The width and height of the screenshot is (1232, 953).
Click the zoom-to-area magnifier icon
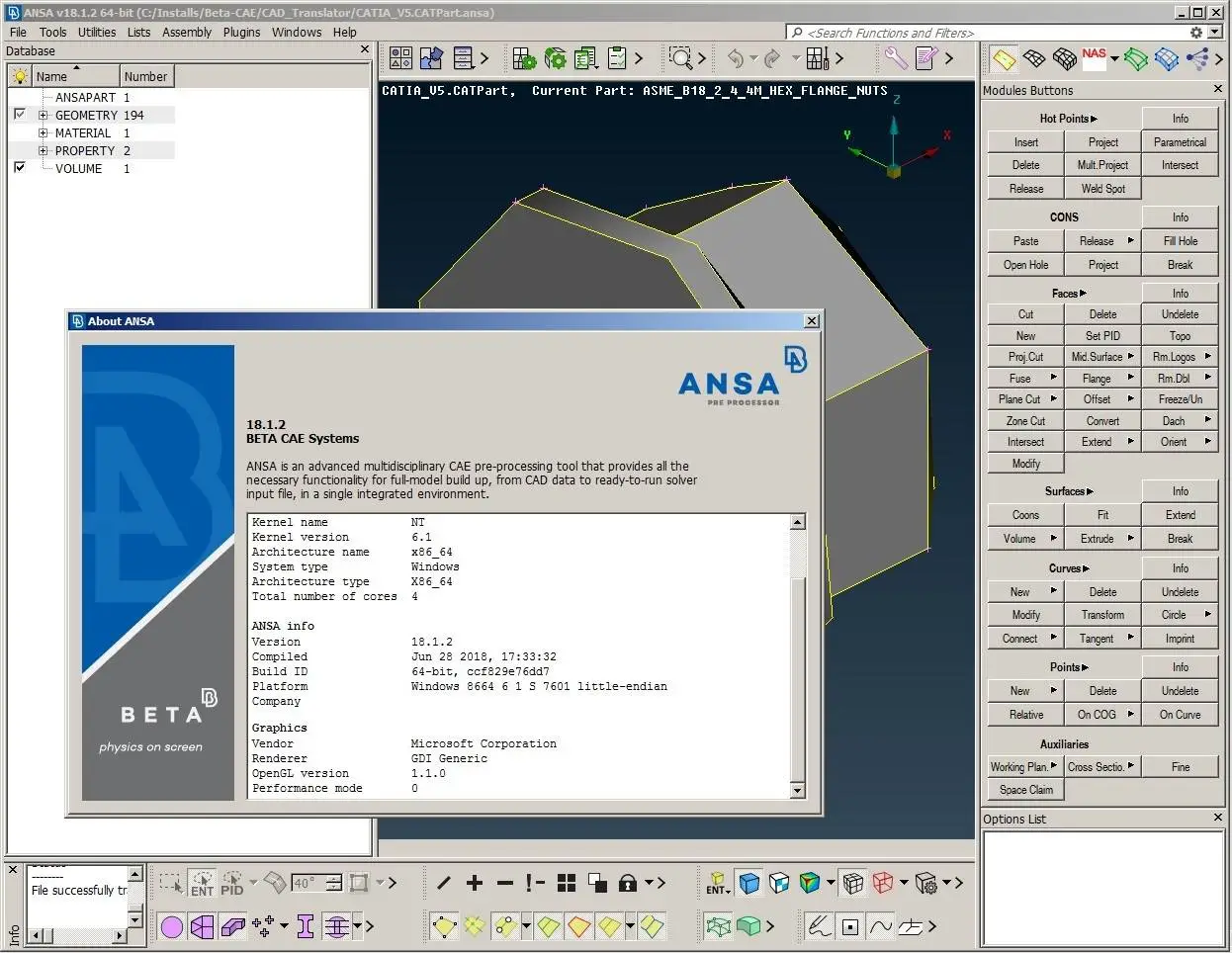point(680,58)
